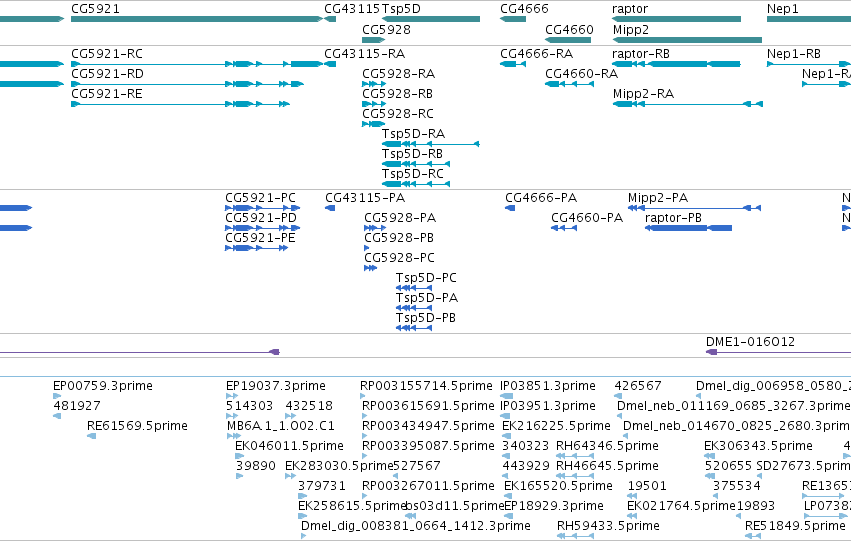Image resolution: width=851 pixels, height=541 pixels.
Task: Select the raptor gene bar
Action: tap(677, 19)
